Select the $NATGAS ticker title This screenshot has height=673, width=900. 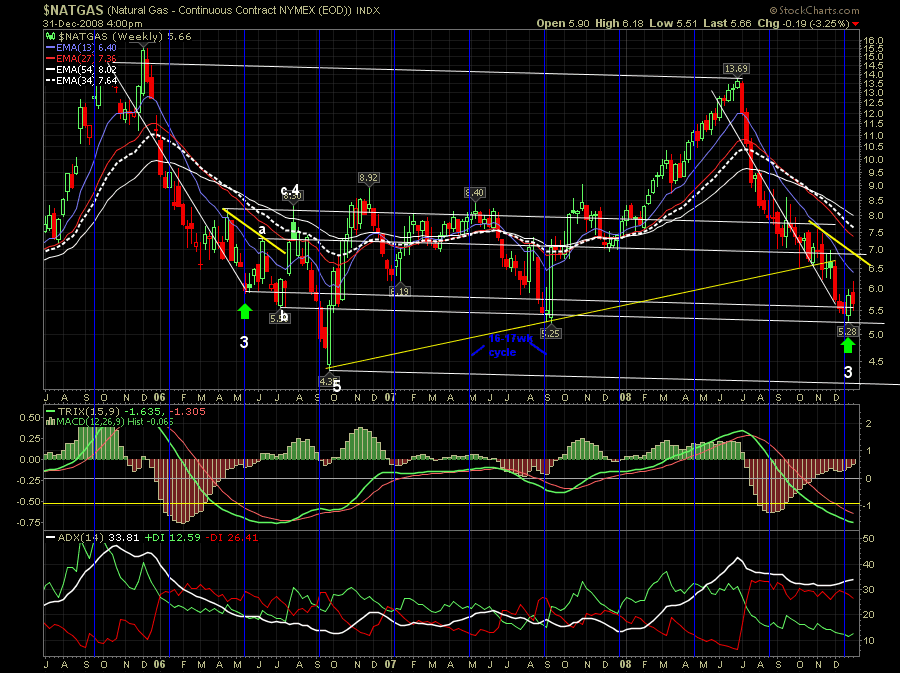pyautogui.click(x=73, y=10)
